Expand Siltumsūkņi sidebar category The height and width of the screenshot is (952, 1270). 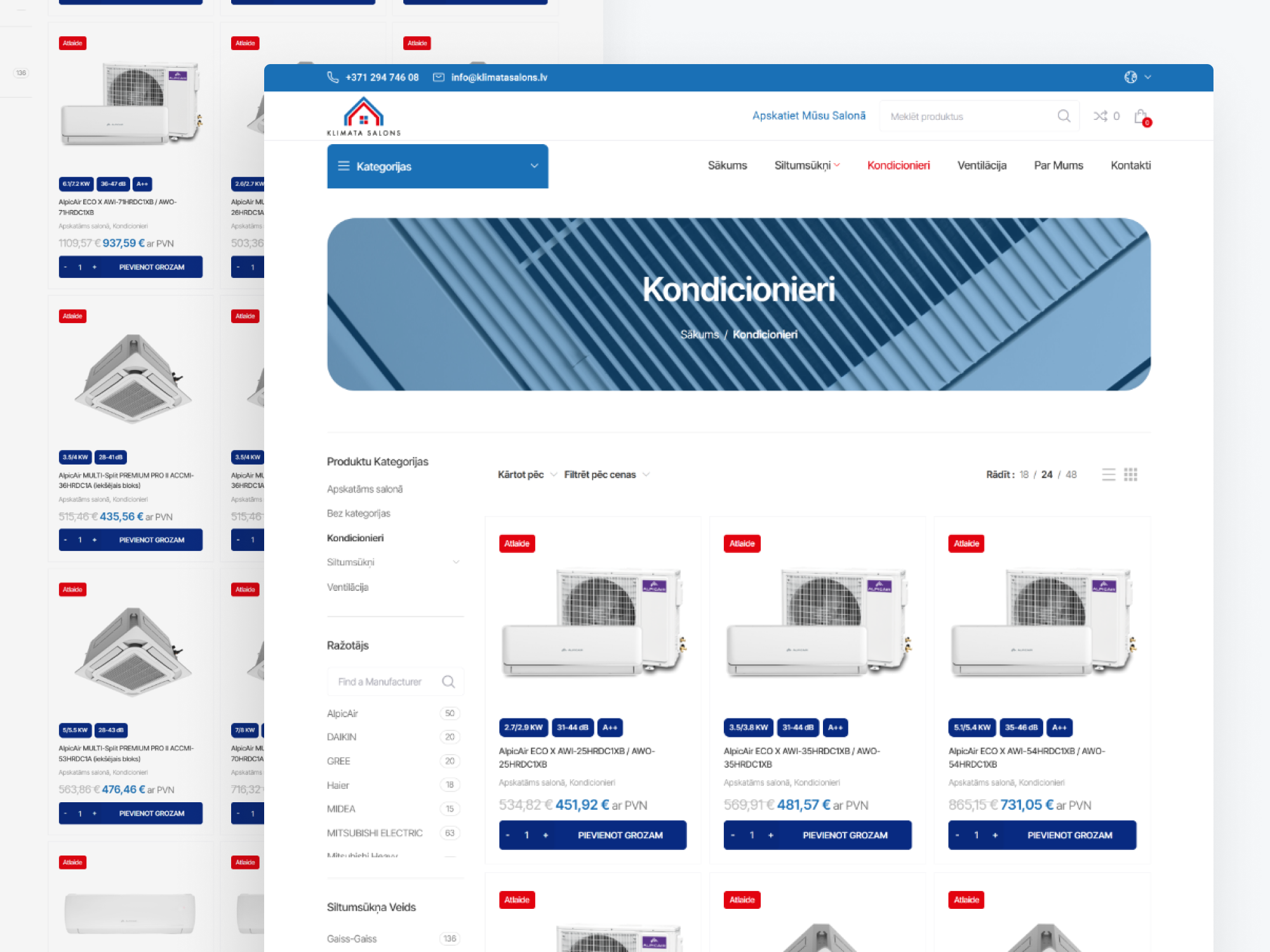pos(456,562)
